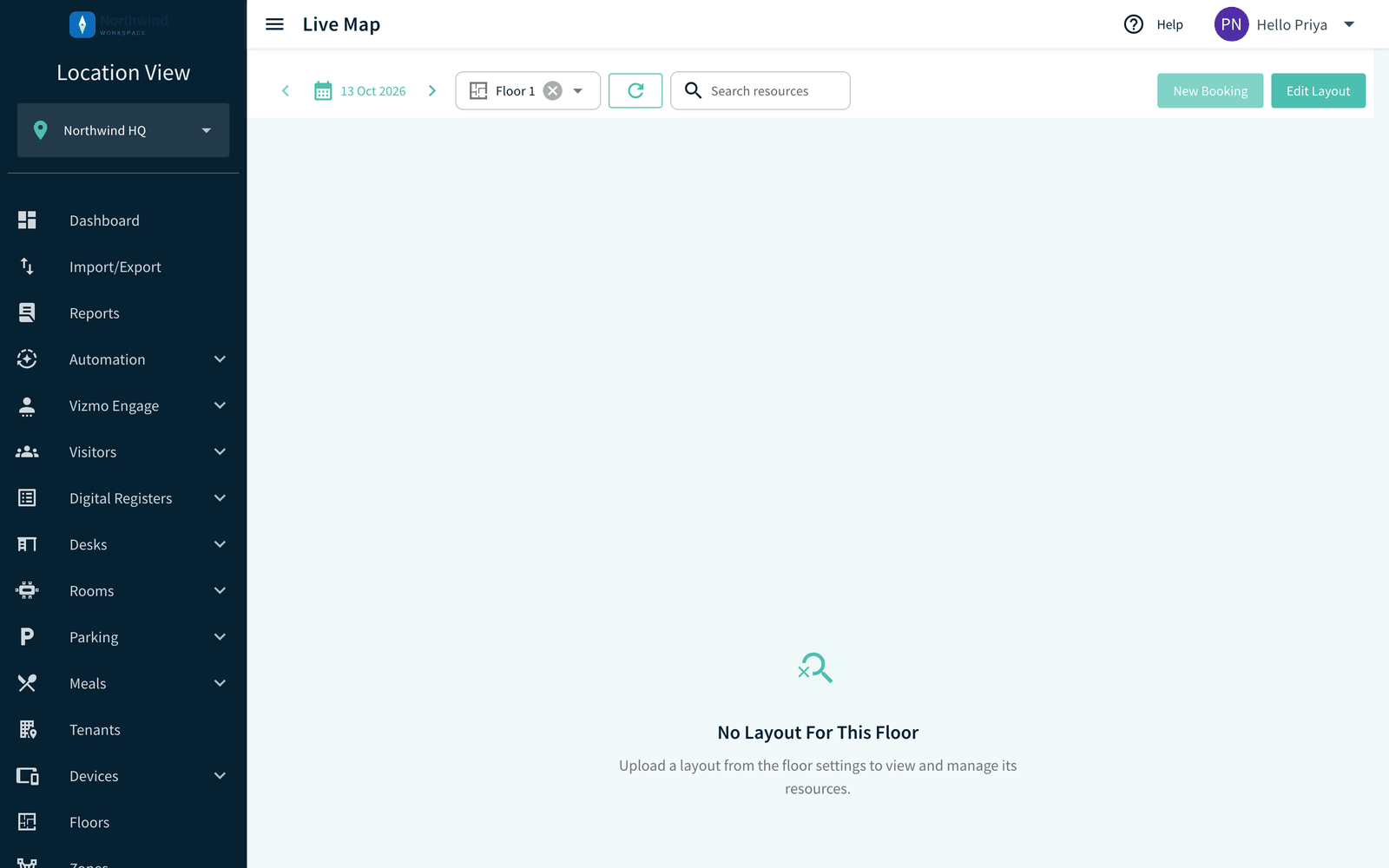1389x868 pixels.
Task: Expand the Vizmo Engage submenu chevron
Action: [220, 405]
